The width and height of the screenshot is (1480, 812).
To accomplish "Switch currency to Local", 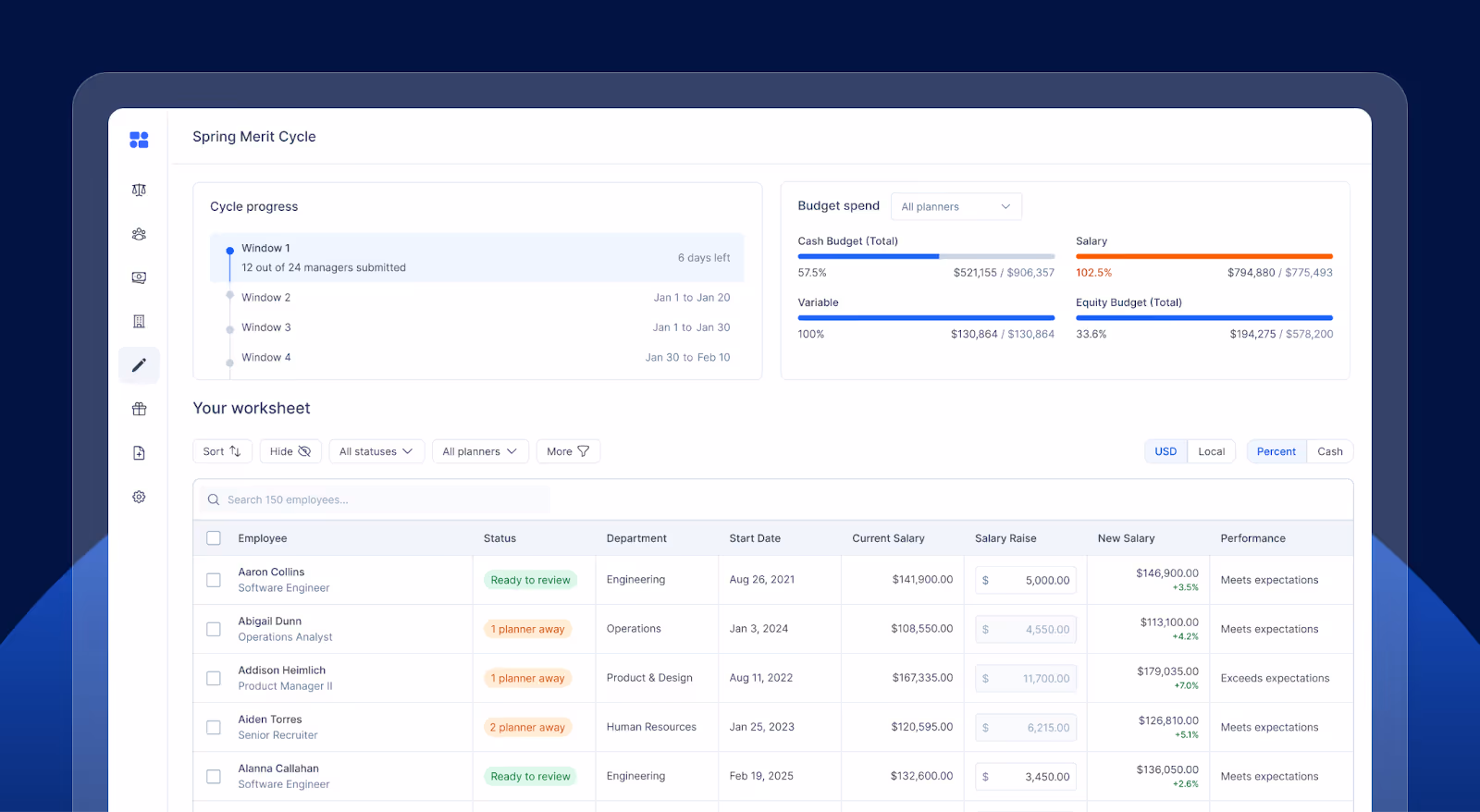I will point(1211,451).
